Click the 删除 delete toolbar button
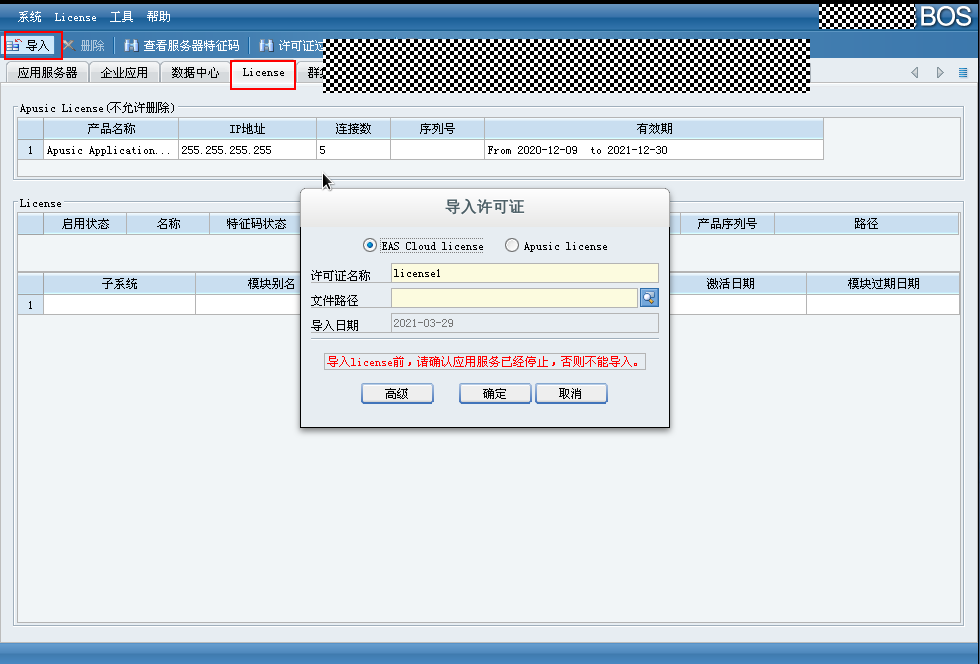Image resolution: width=980 pixels, height=664 pixels. [84, 46]
